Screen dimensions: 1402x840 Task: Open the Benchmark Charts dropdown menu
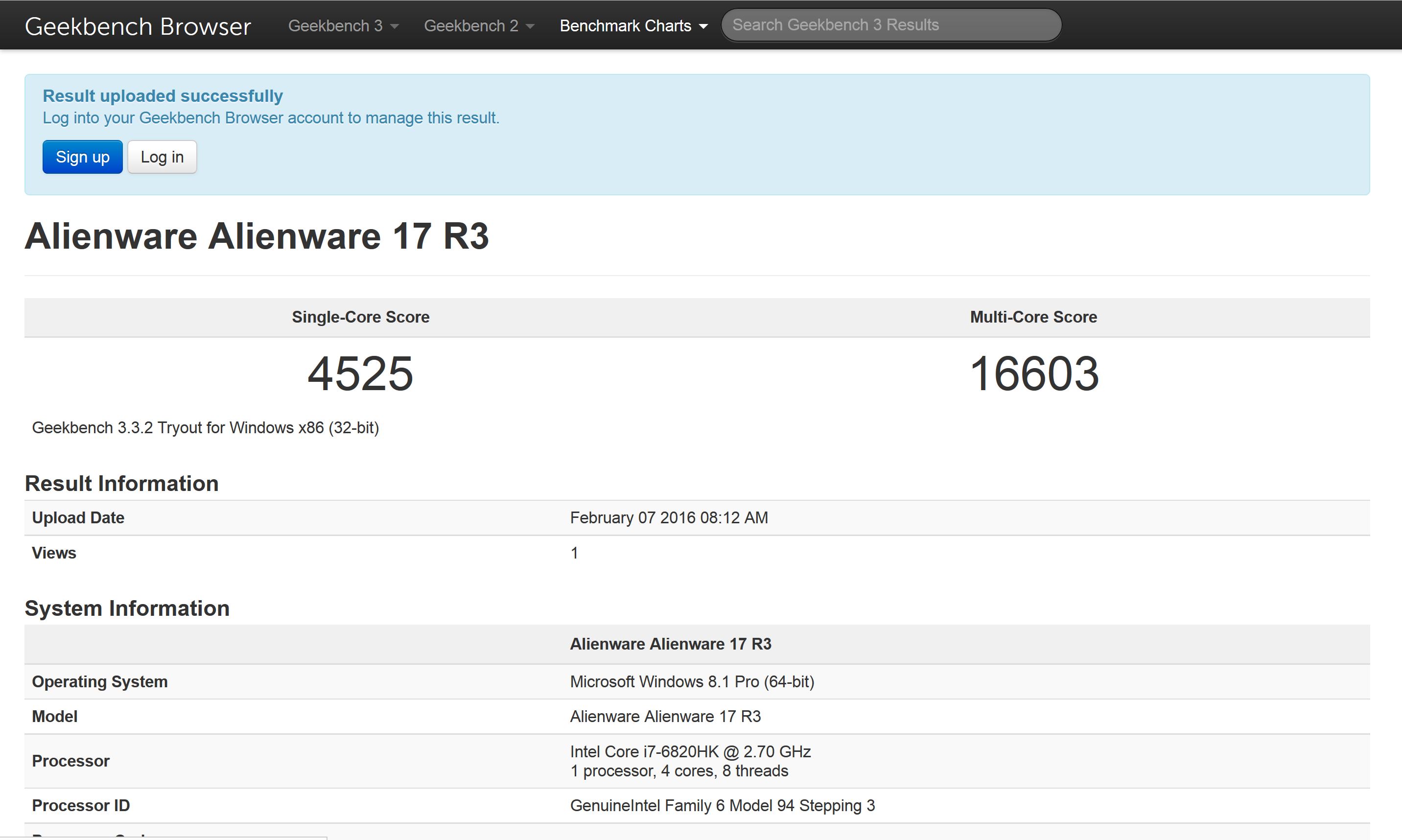tap(633, 25)
